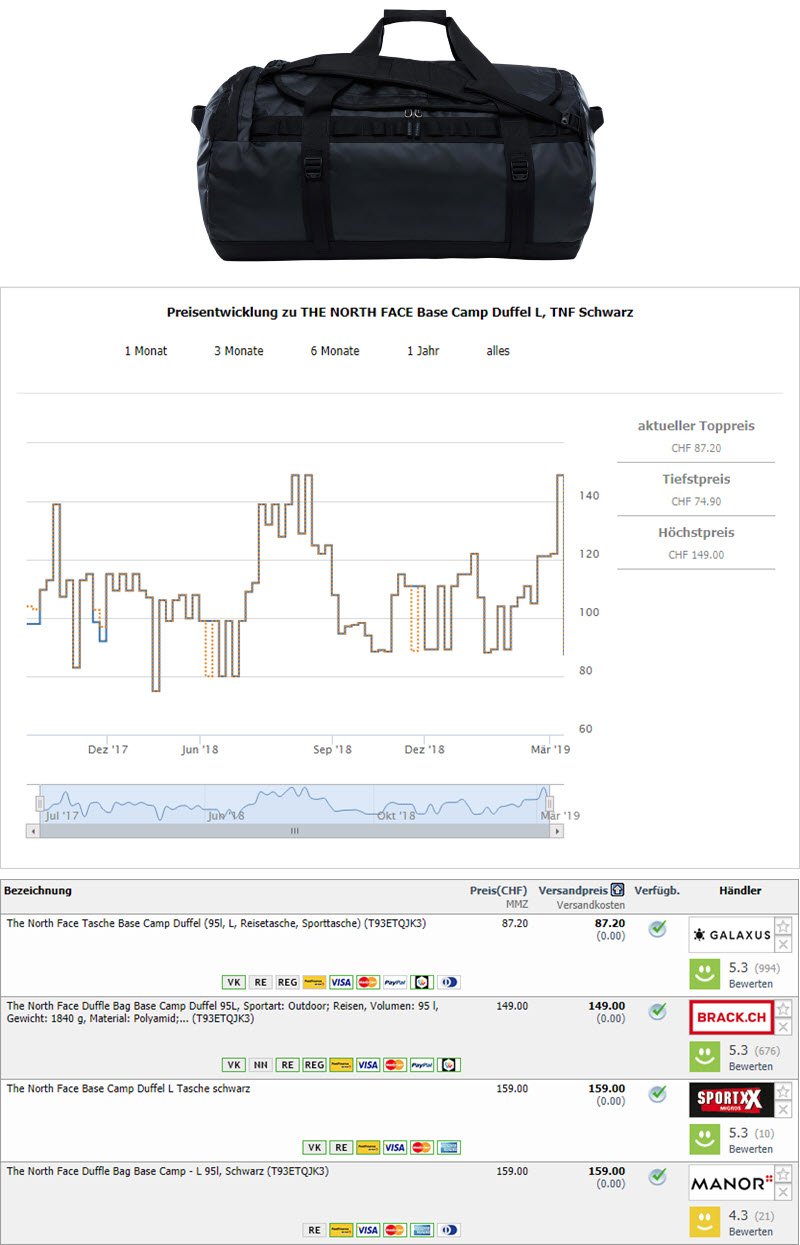Click the Manor shop logo

731,1183
